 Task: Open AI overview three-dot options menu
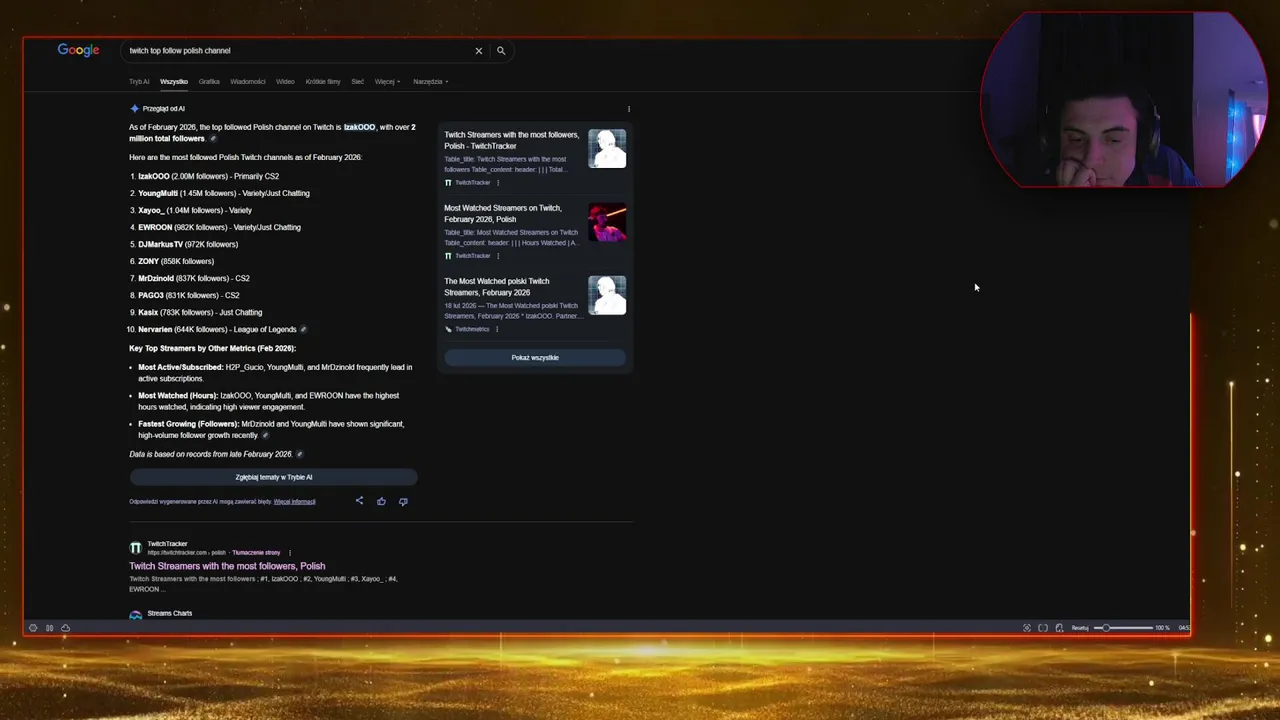[x=629, y=109]
